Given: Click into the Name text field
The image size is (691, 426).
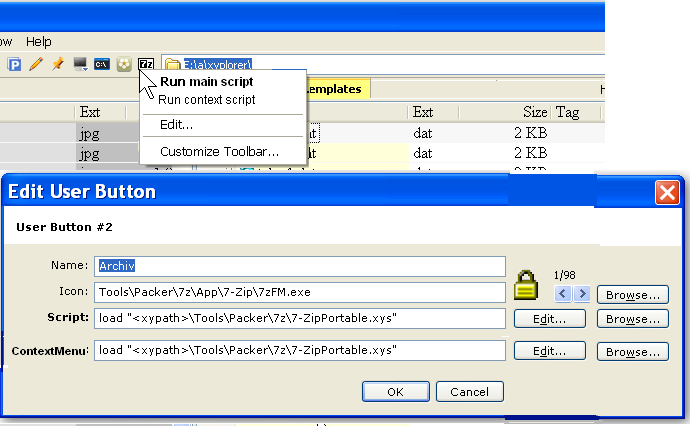Looking at the screenshot, I should [300, 266].
